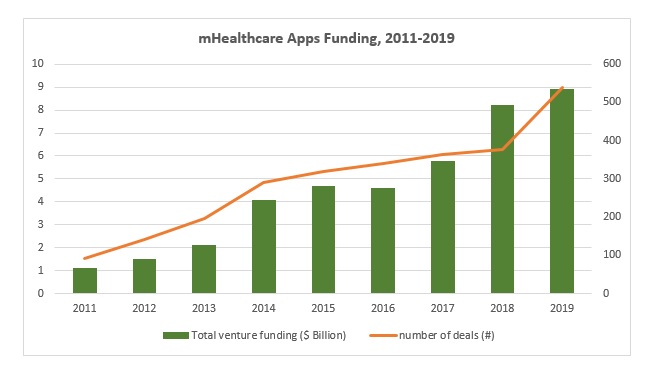Click x-axis label 2014
The image size is (657, 384).
(x=264, y=308)
